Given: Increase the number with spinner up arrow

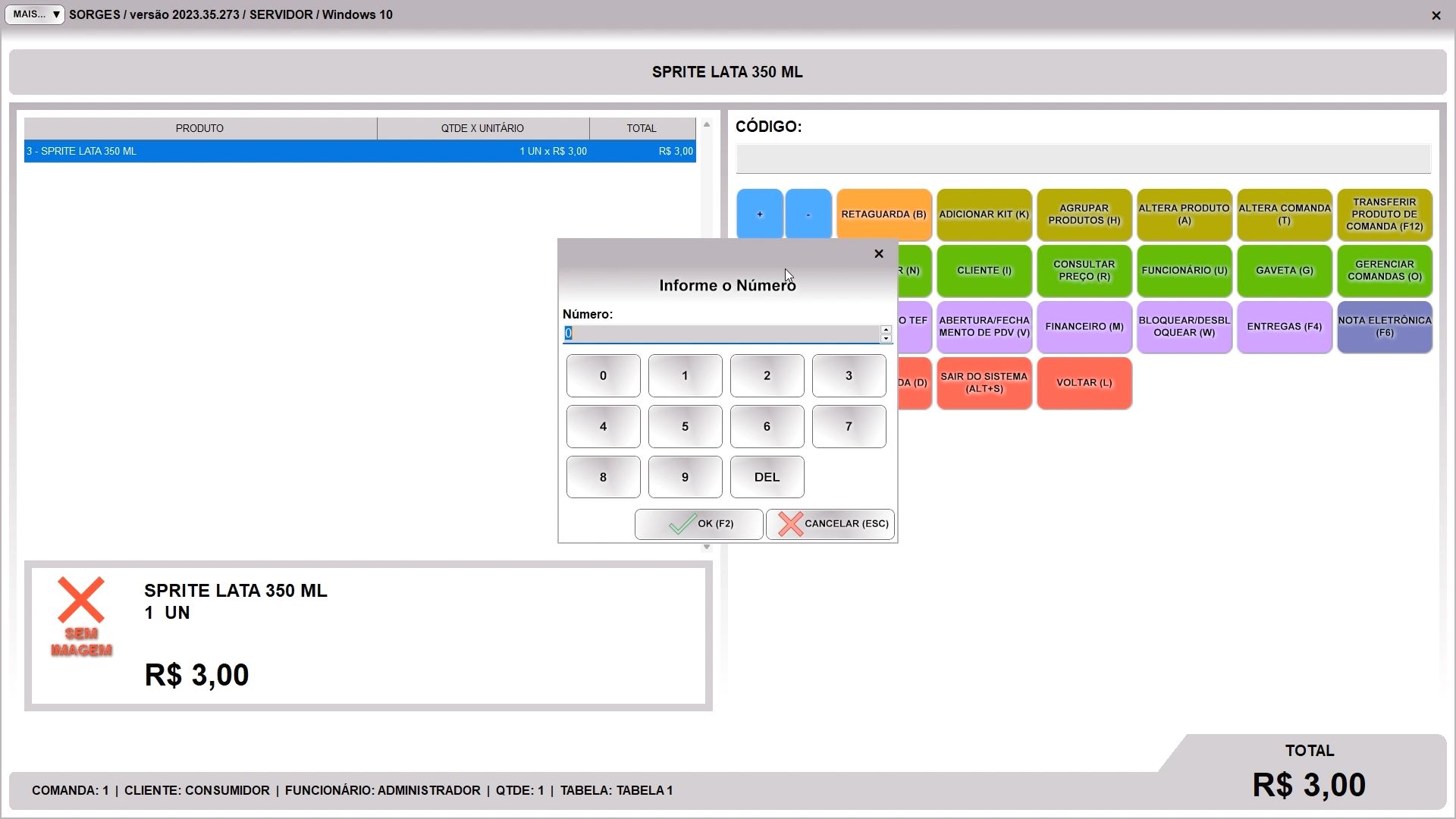Looking at the screenshot, I should point(886,329).
